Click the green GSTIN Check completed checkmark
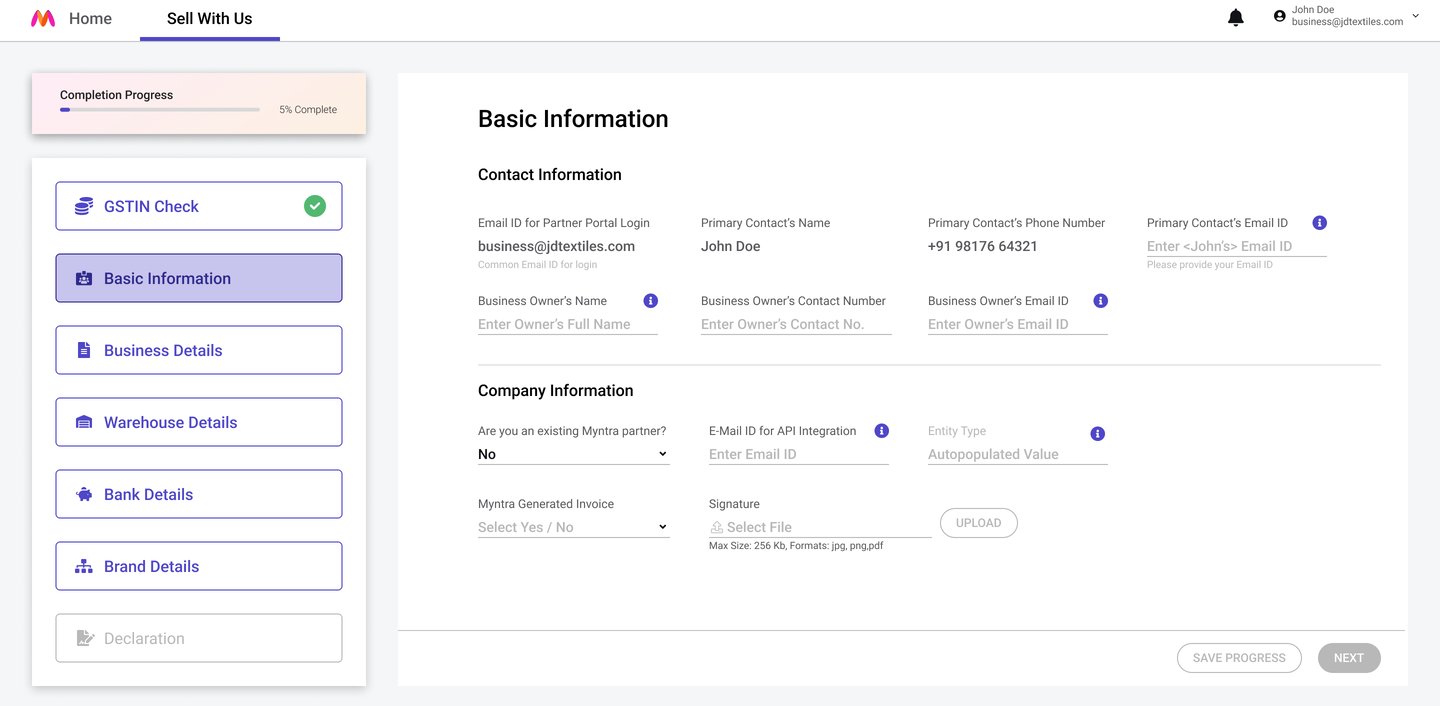The width and height of the screenshot is (1440, 706). 315,206
